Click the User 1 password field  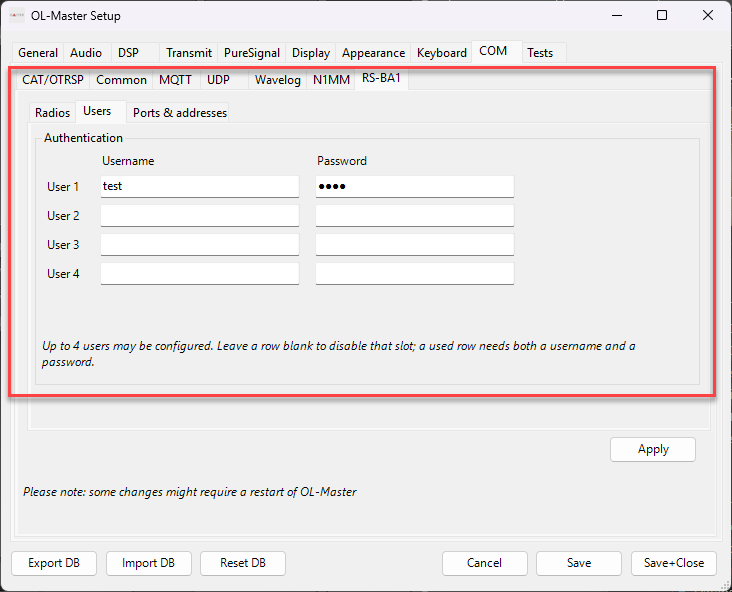[415, 186]
